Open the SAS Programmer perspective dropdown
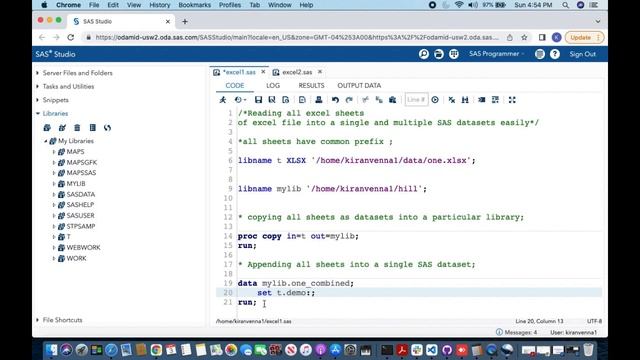The width and height of the screenshot is (640, 360). point(496,54)
